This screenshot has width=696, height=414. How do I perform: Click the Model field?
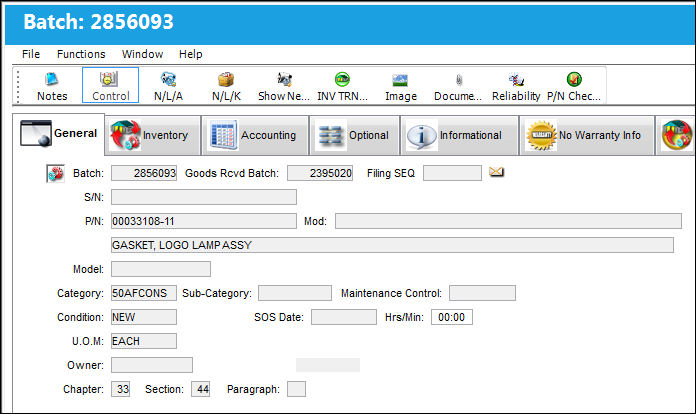pos(161,269)
